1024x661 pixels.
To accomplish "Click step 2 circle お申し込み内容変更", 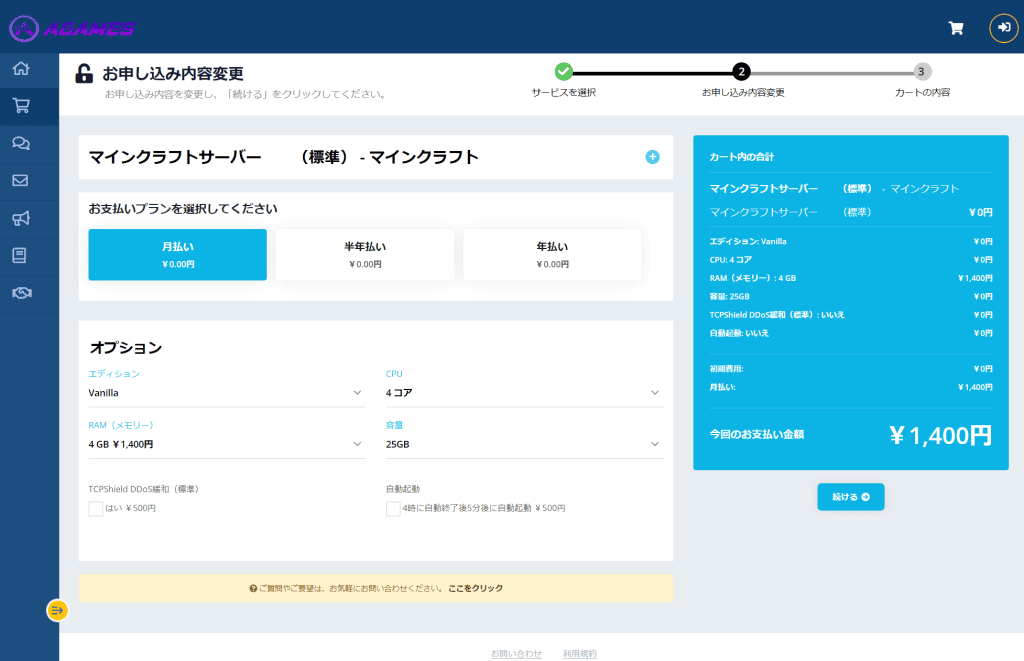I will (x=741, y=71).
